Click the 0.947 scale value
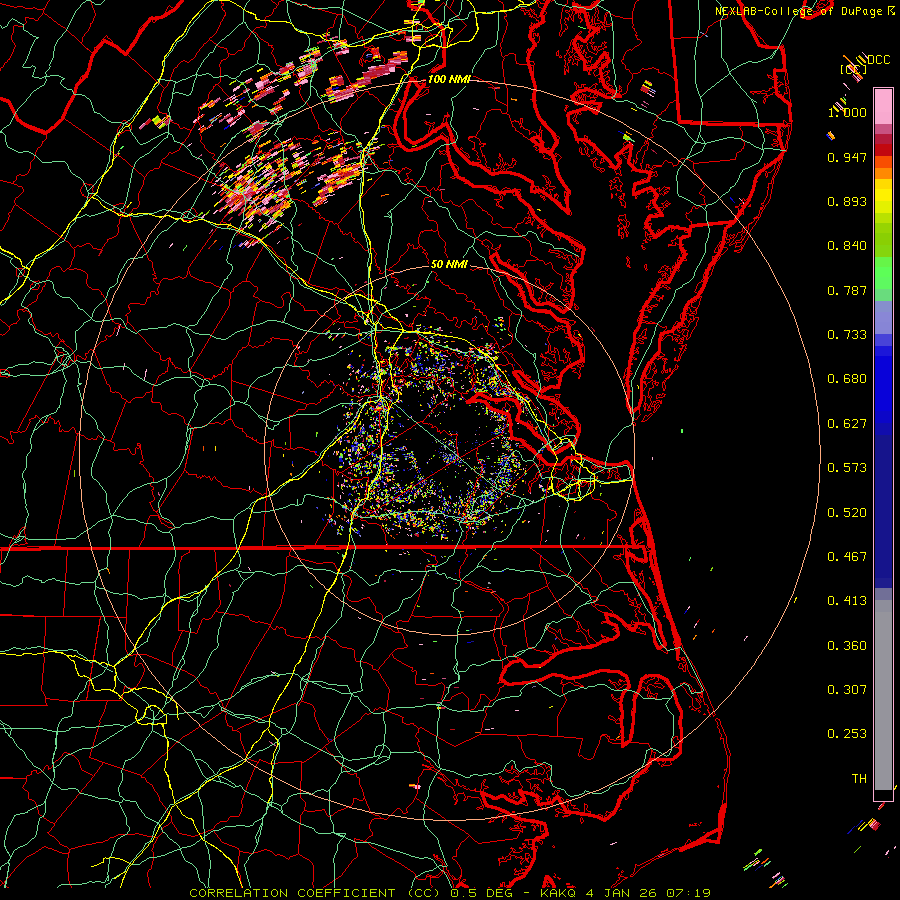The width and height of the screenshot is (900, 900). (x=846, y=158)
